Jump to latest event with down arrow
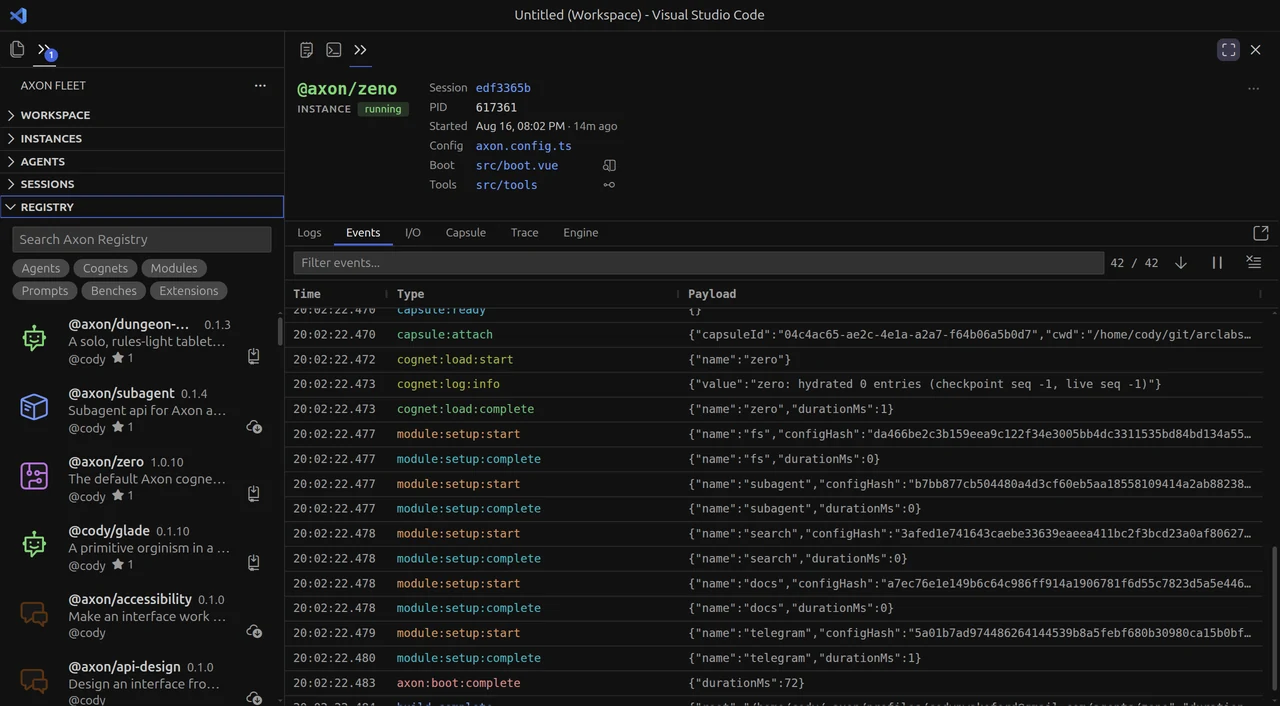The height and width of the screenshot is (706, 1280). [x=1181, y=262]
